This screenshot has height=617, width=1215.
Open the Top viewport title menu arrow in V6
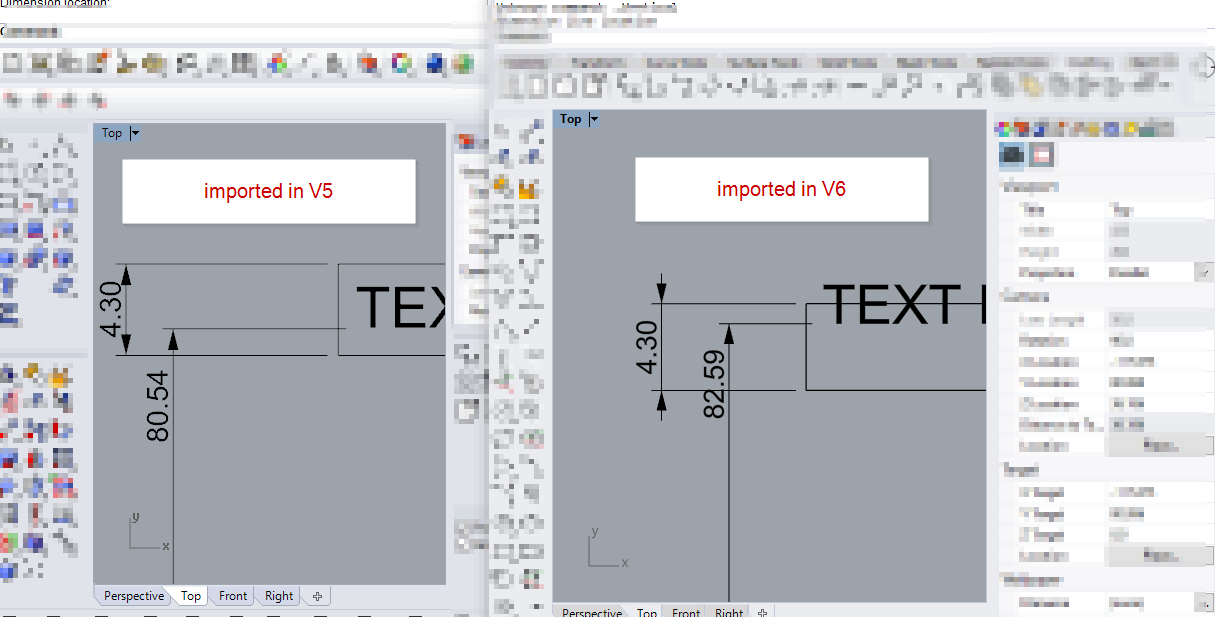tap(594, 119)
